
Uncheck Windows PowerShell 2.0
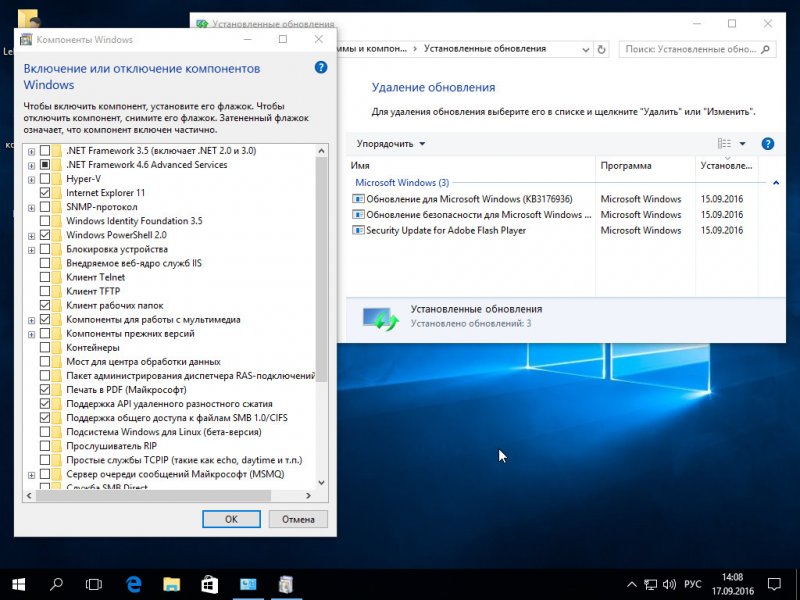(45, 235)
